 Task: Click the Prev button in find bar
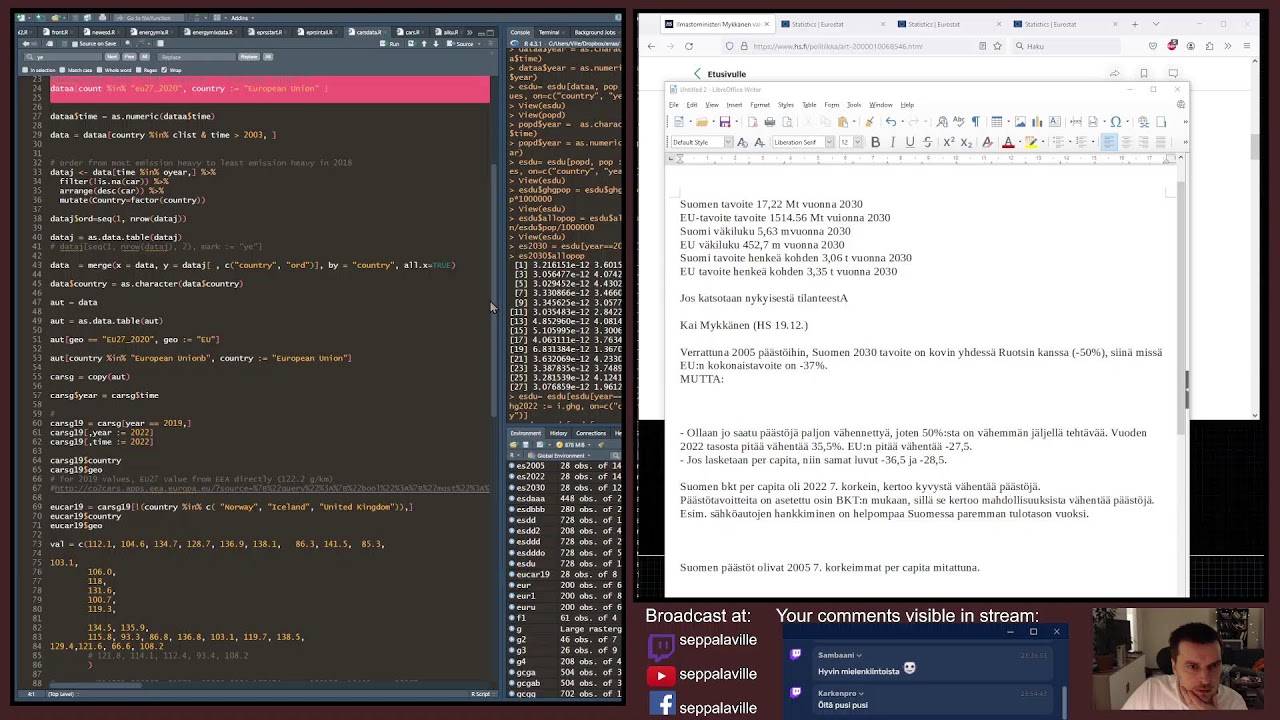pos(129,57)
